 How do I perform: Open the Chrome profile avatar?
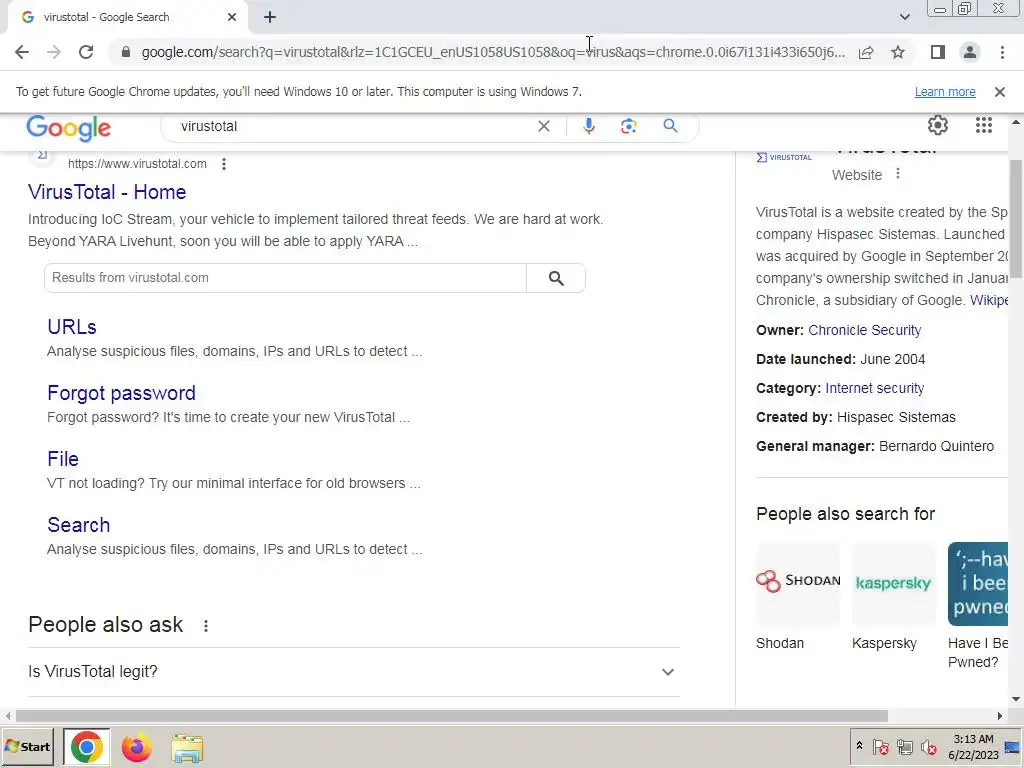970,52
